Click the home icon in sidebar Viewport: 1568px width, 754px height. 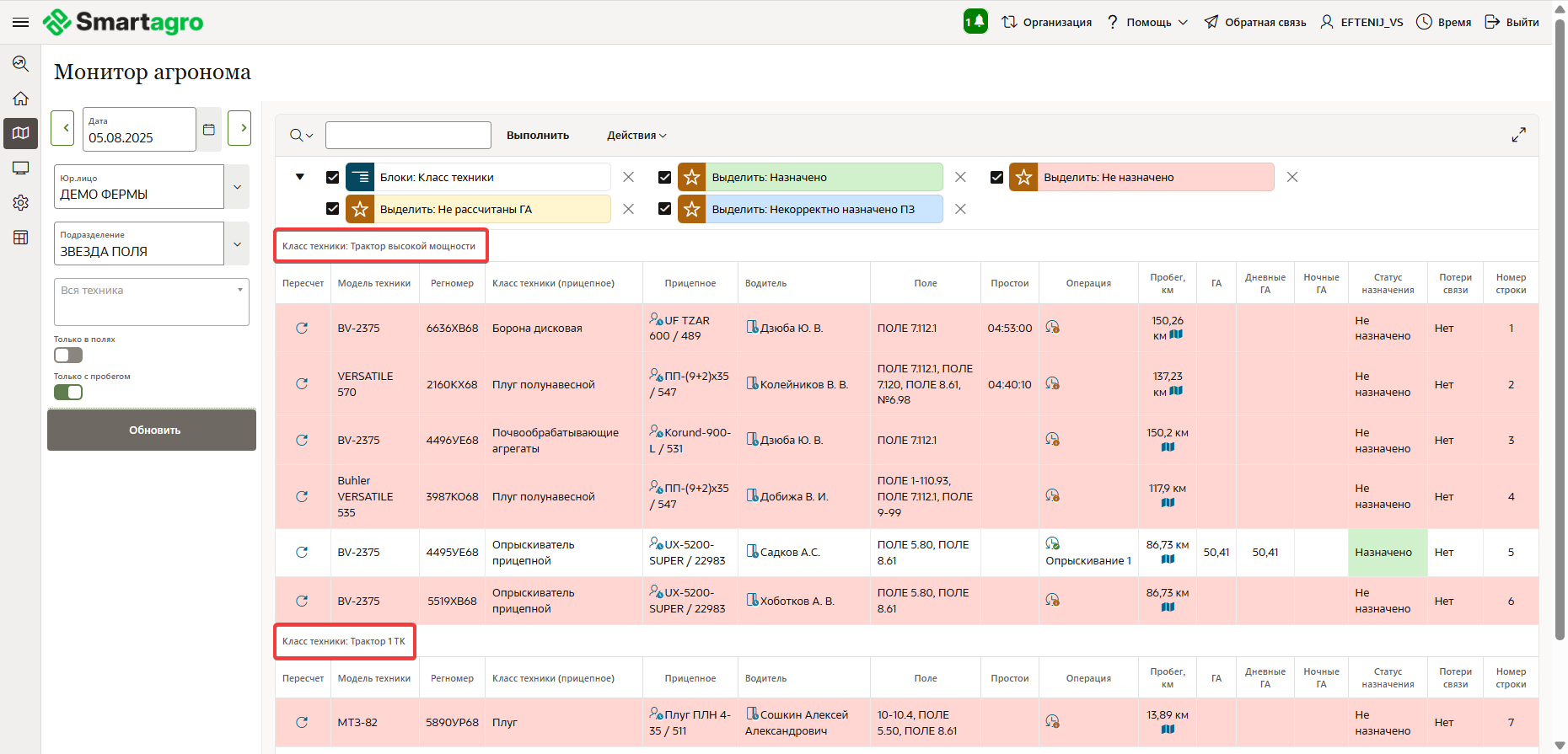[x=21, y=99]
